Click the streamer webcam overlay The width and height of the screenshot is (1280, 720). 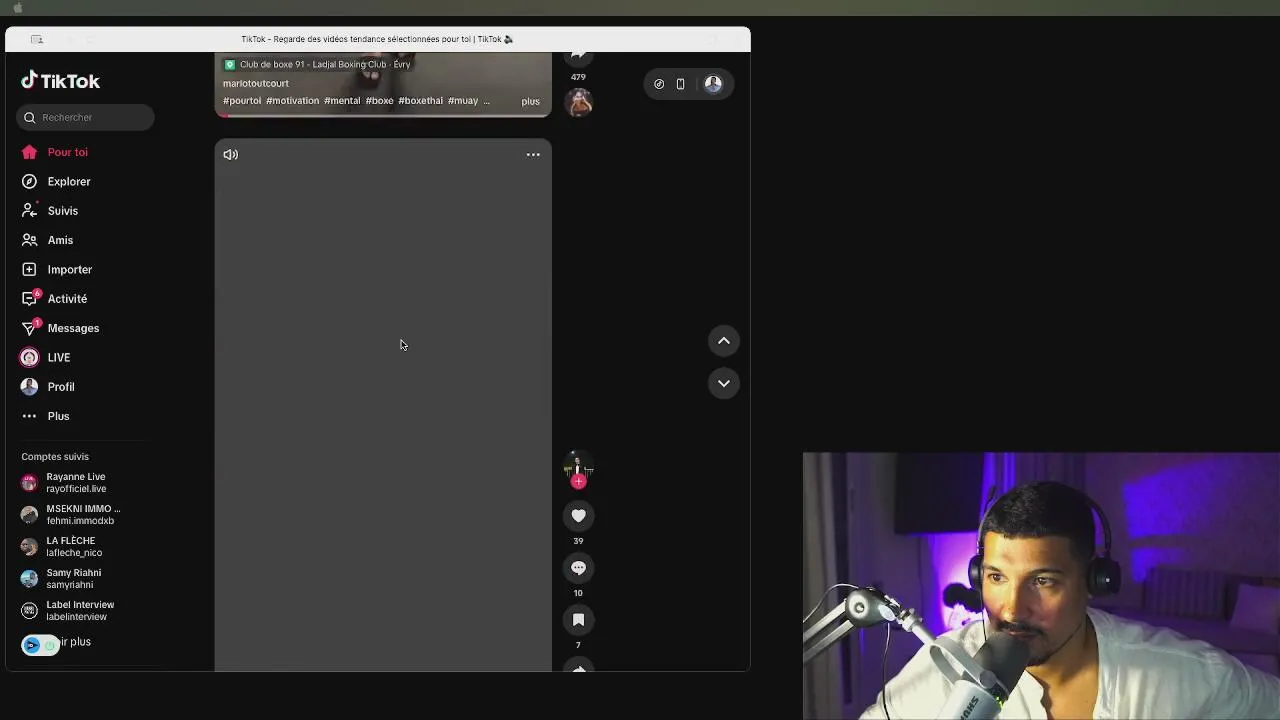pos(1041,586)
